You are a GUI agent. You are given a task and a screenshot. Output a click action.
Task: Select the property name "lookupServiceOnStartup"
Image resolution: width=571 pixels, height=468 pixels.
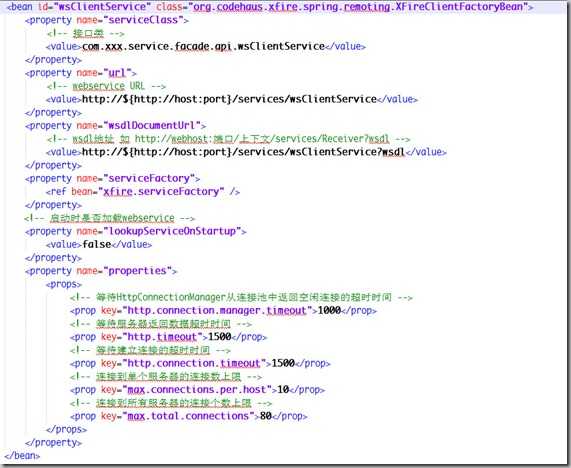point(172,231)
